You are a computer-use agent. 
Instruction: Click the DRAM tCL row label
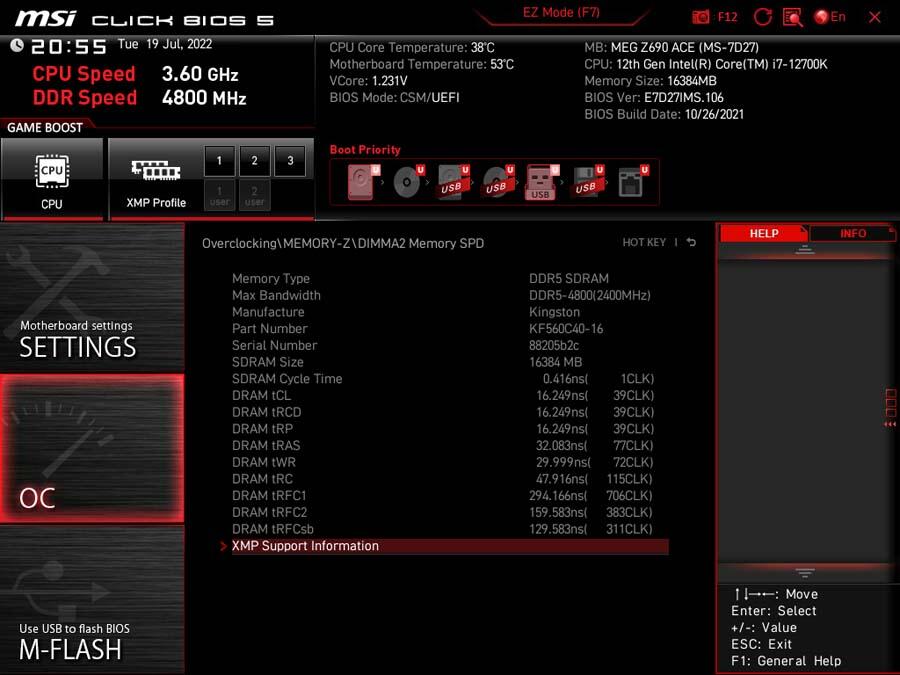[261, 395]
